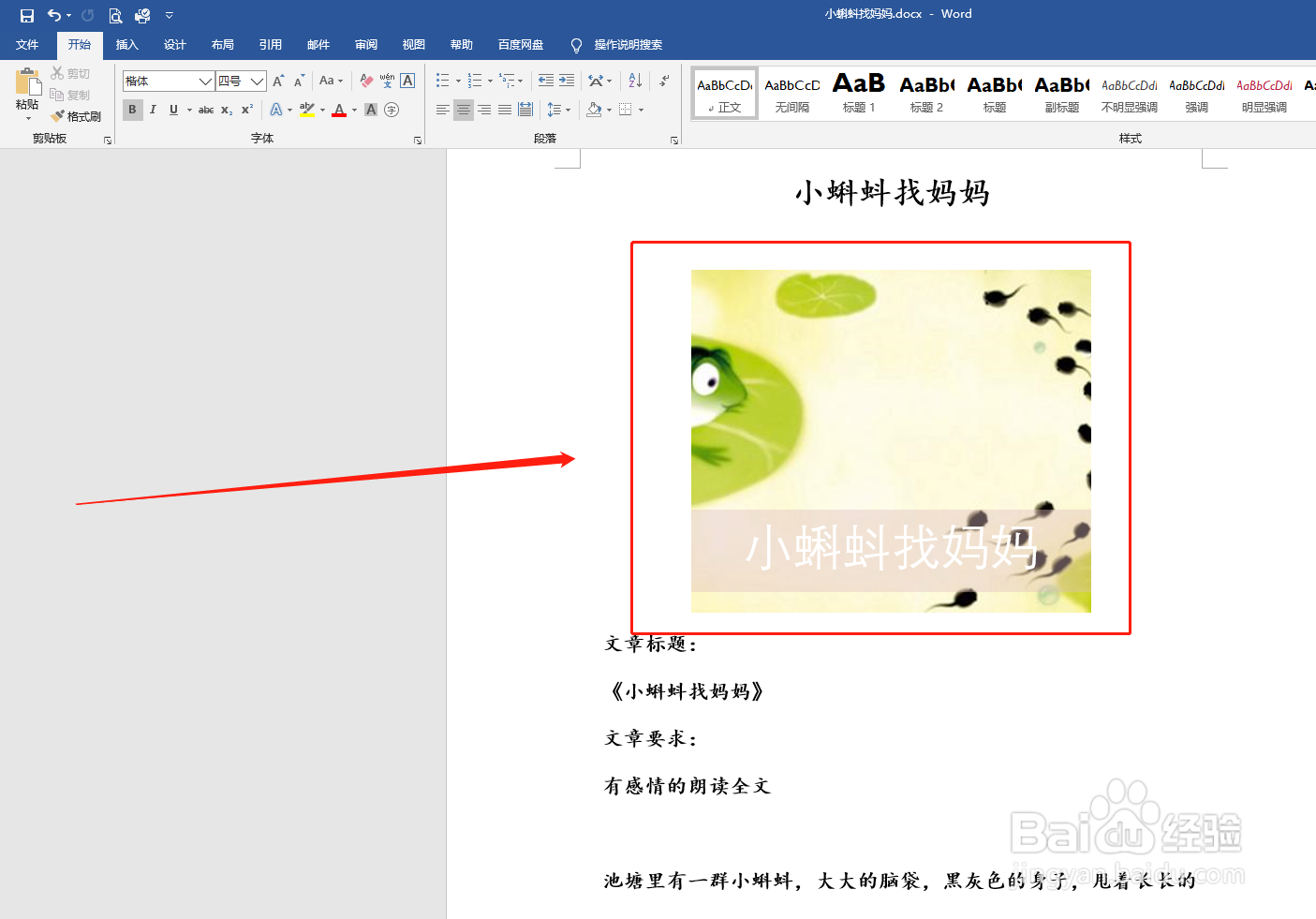Select the Format Painter tool
Image resolution: width=1316 pixels, height=919 pixels.
click(76, 115)
